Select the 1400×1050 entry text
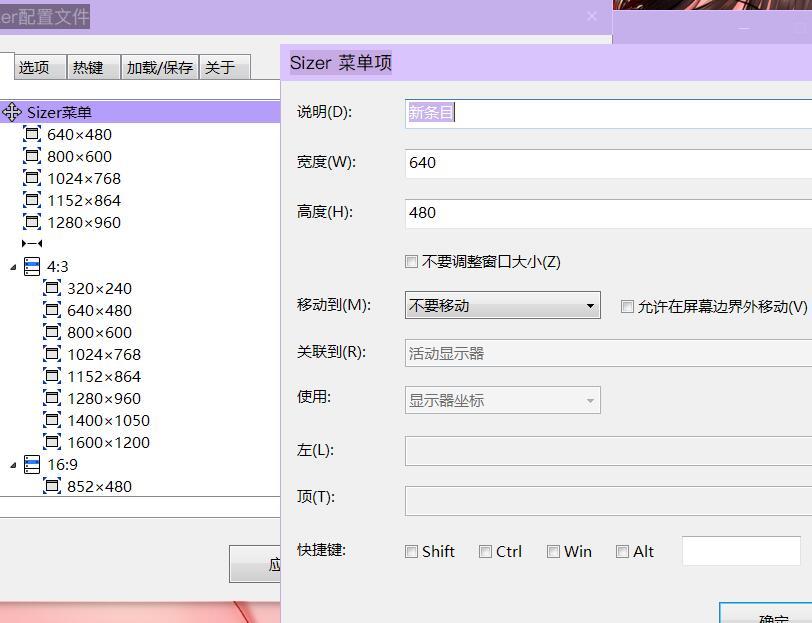Viewport: 812px width, 623px height. [109, 421]
